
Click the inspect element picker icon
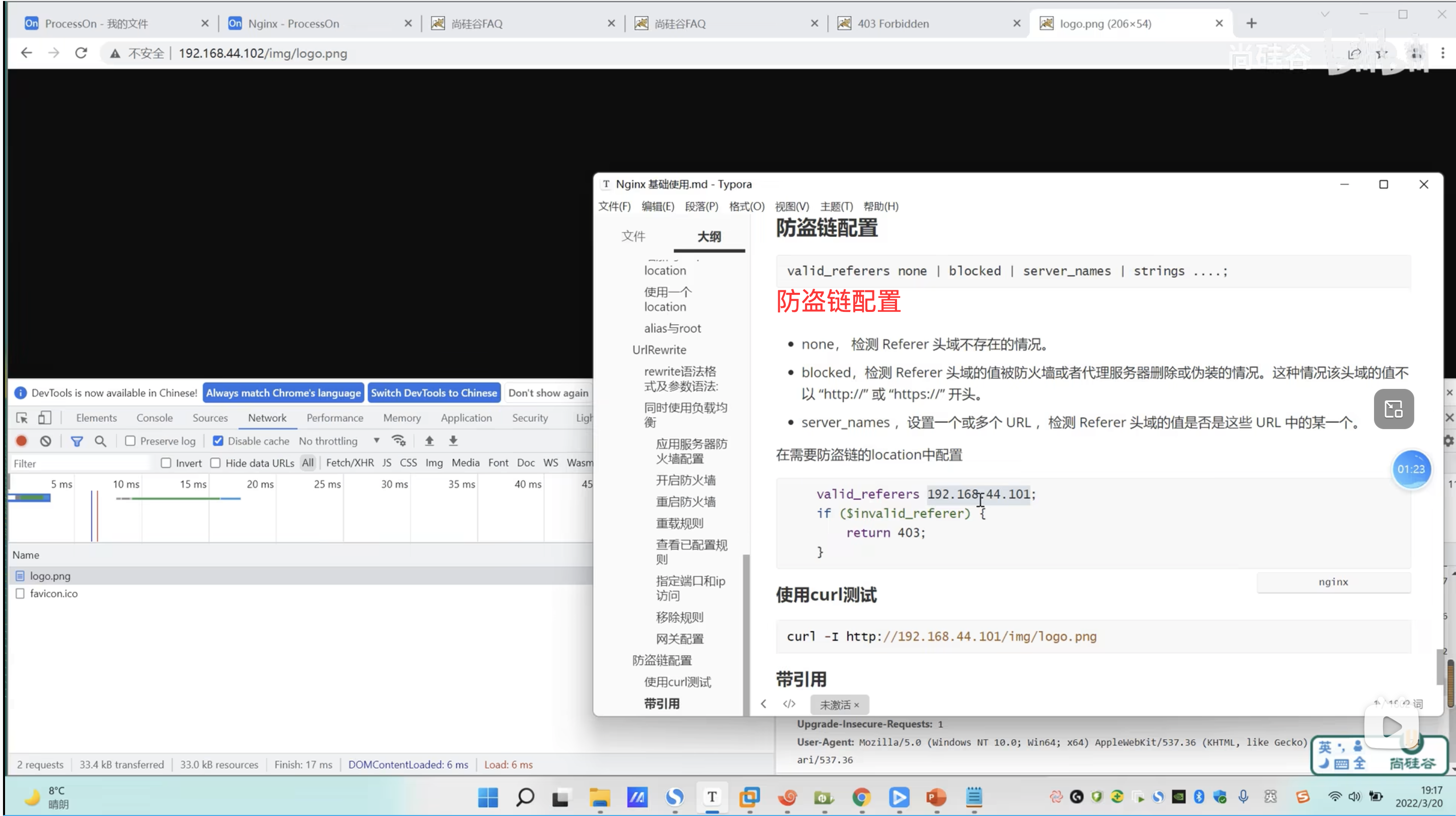click(x=22, y=418)
